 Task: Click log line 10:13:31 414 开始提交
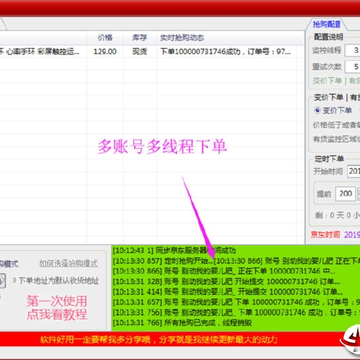click(227, 292)
